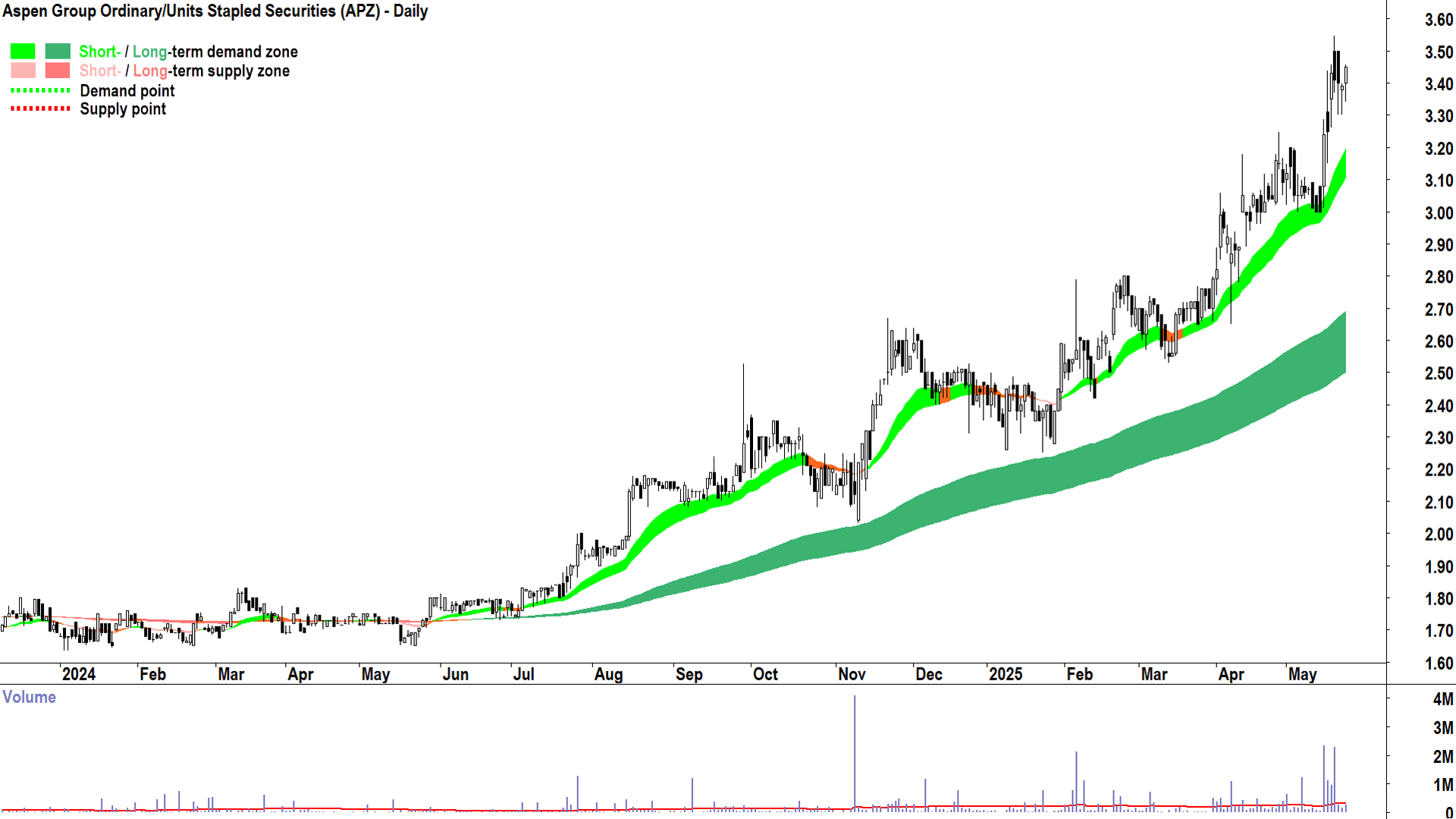This screenshot has height=819, width=1456.
Task: Click the Nov date axis label
Action: coord(852,674)
